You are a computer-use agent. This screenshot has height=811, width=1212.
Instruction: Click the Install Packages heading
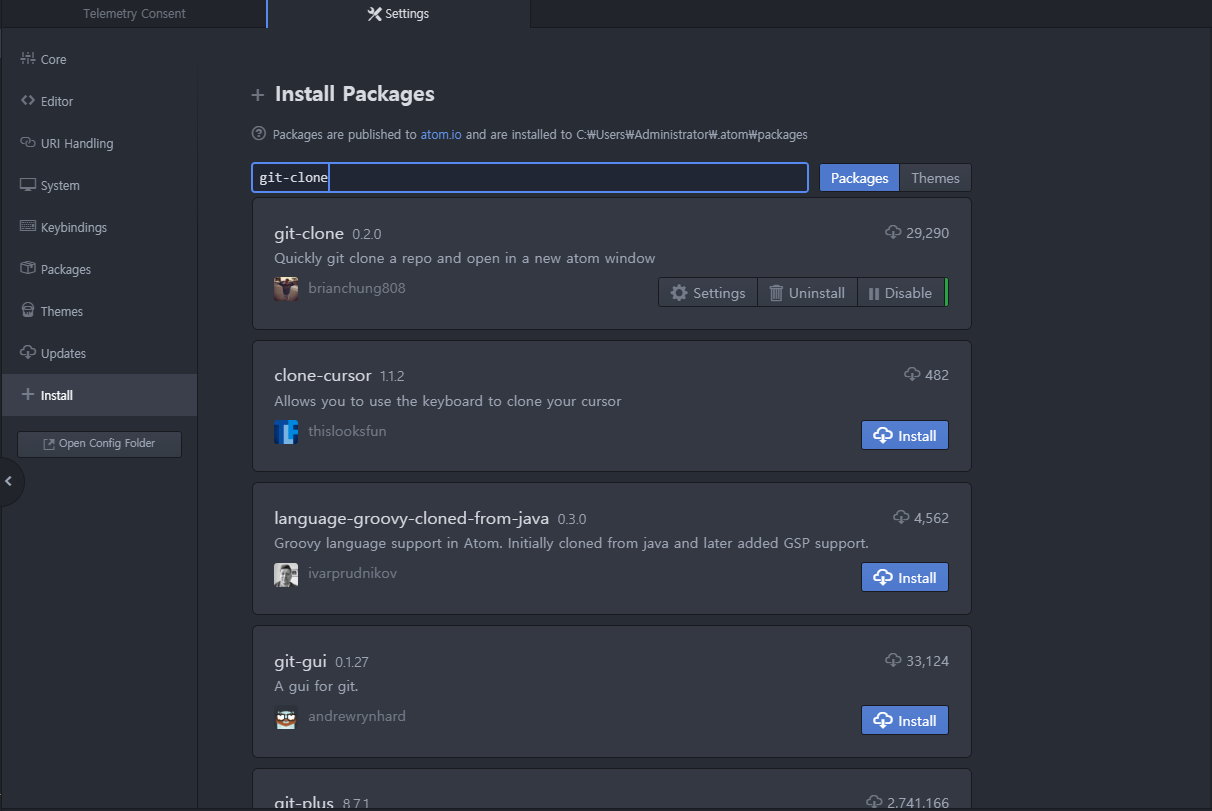click(x=355, y=94)
